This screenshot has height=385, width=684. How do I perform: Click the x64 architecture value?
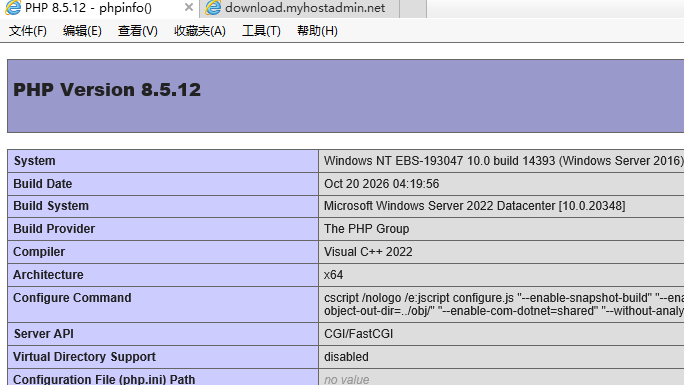333,275
